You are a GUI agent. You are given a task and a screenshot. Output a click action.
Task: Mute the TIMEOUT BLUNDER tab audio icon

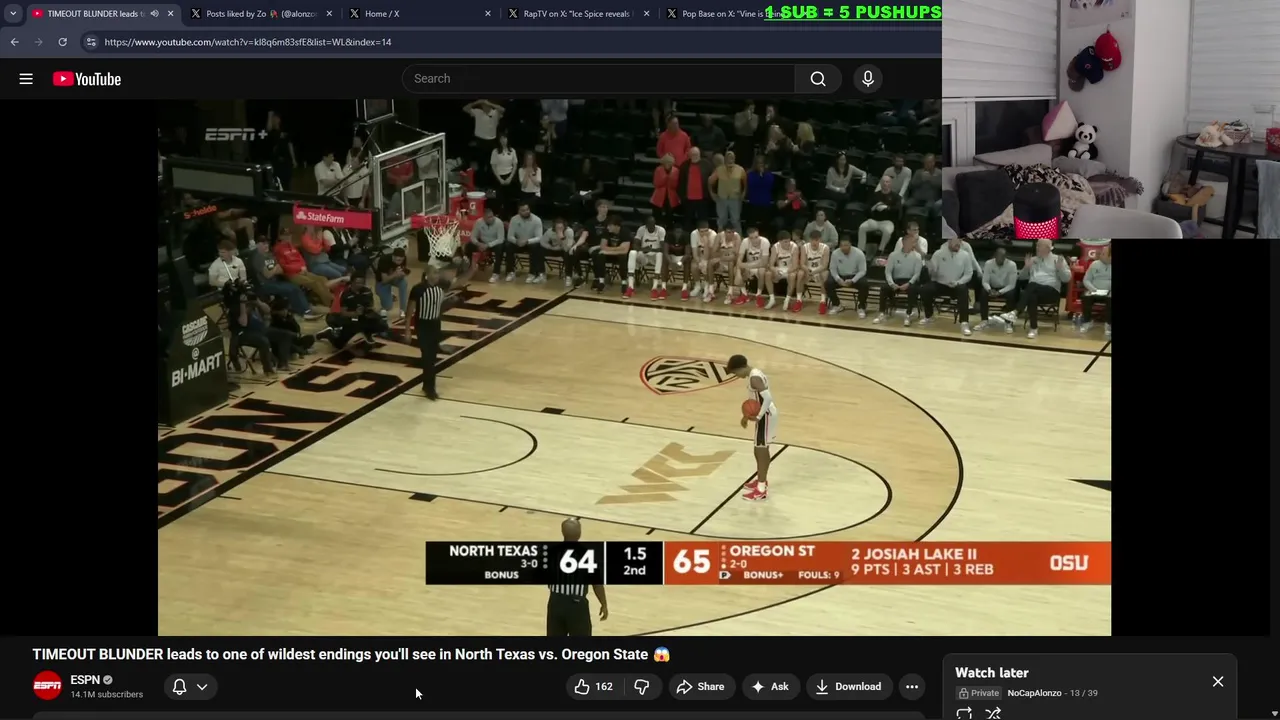pos(154,14)
